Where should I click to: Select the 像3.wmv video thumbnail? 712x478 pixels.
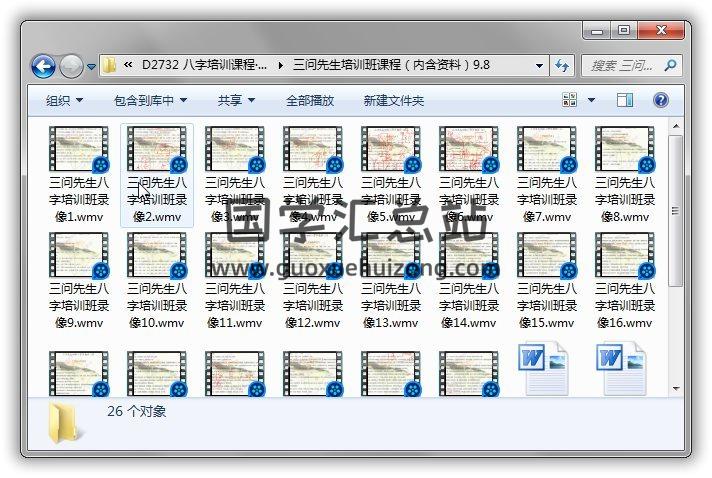coord(235,149)
